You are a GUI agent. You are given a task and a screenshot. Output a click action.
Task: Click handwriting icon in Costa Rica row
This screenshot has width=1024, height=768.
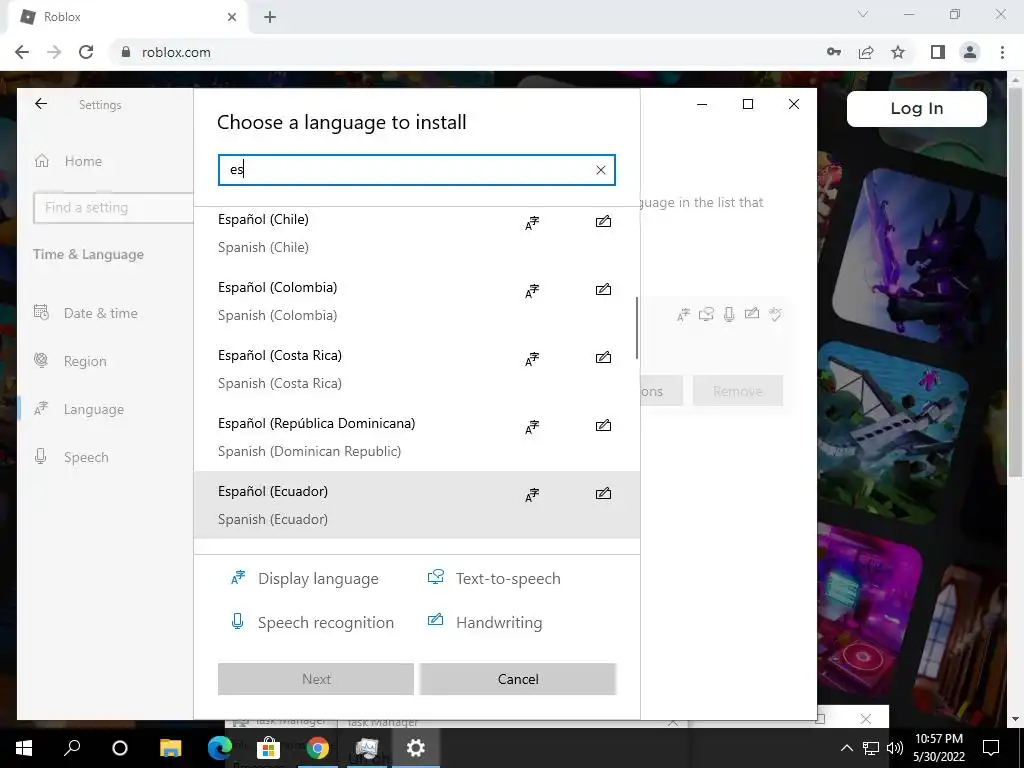click(603, 357)
